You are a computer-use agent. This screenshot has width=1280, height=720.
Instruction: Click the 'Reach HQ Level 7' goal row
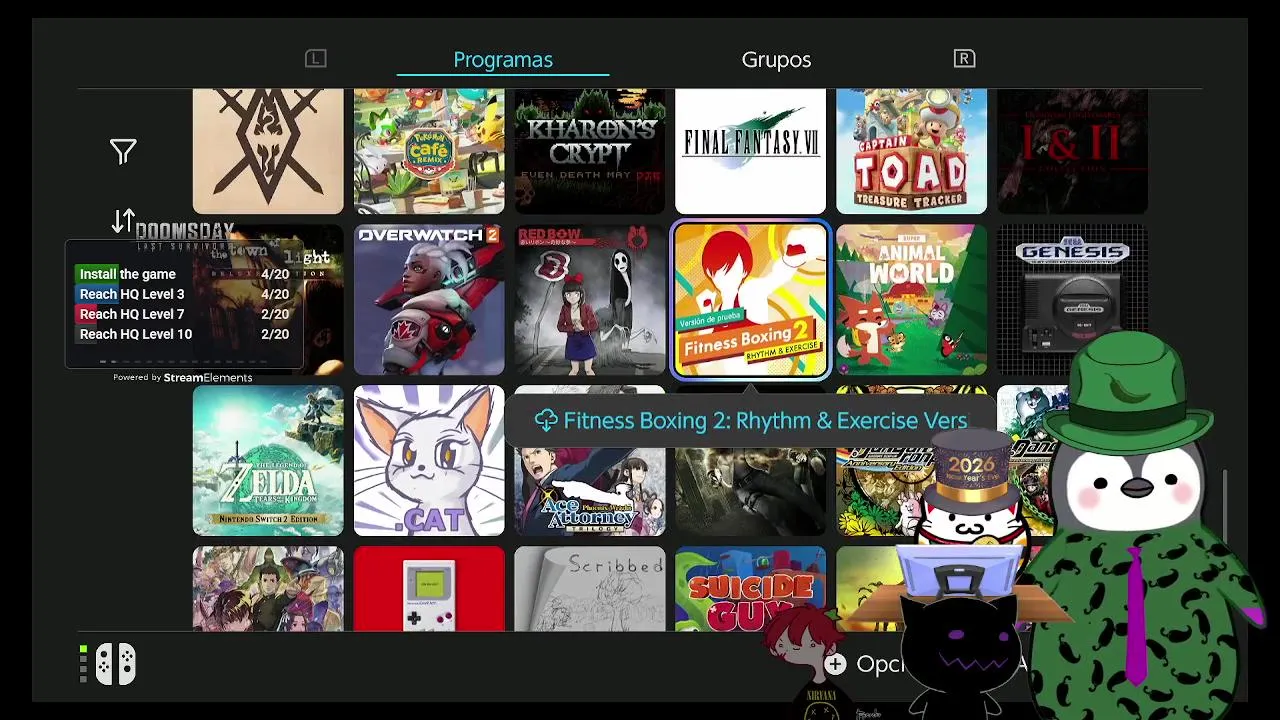click(x=184, y=314)
